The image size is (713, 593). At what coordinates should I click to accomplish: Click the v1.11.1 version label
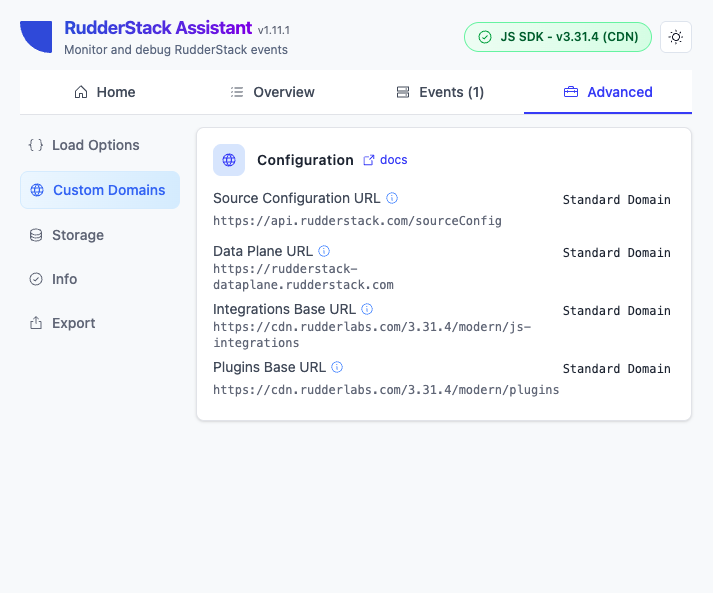point(274,30)
